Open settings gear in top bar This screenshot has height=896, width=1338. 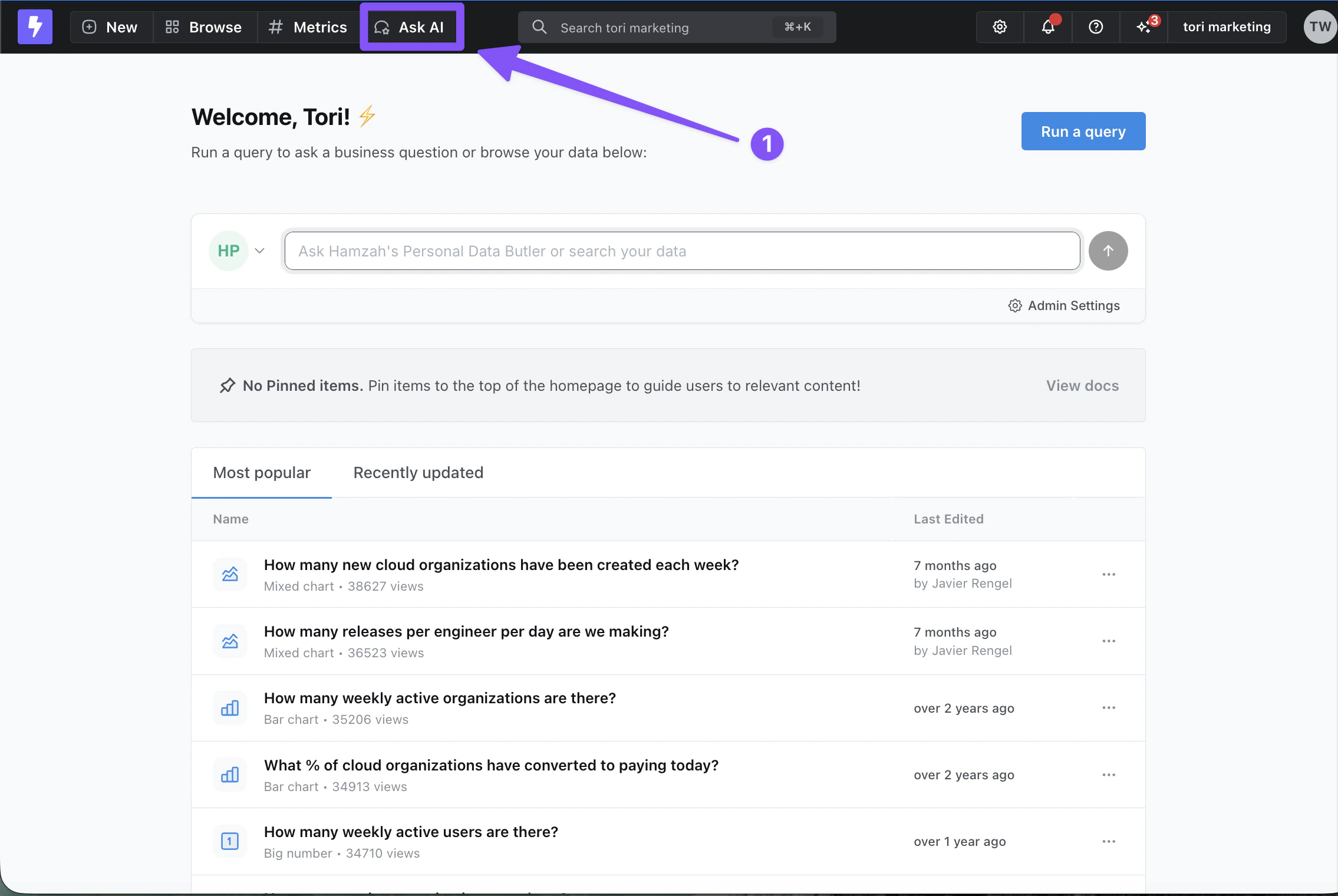pyautogui.click(x=1000, y=27)
